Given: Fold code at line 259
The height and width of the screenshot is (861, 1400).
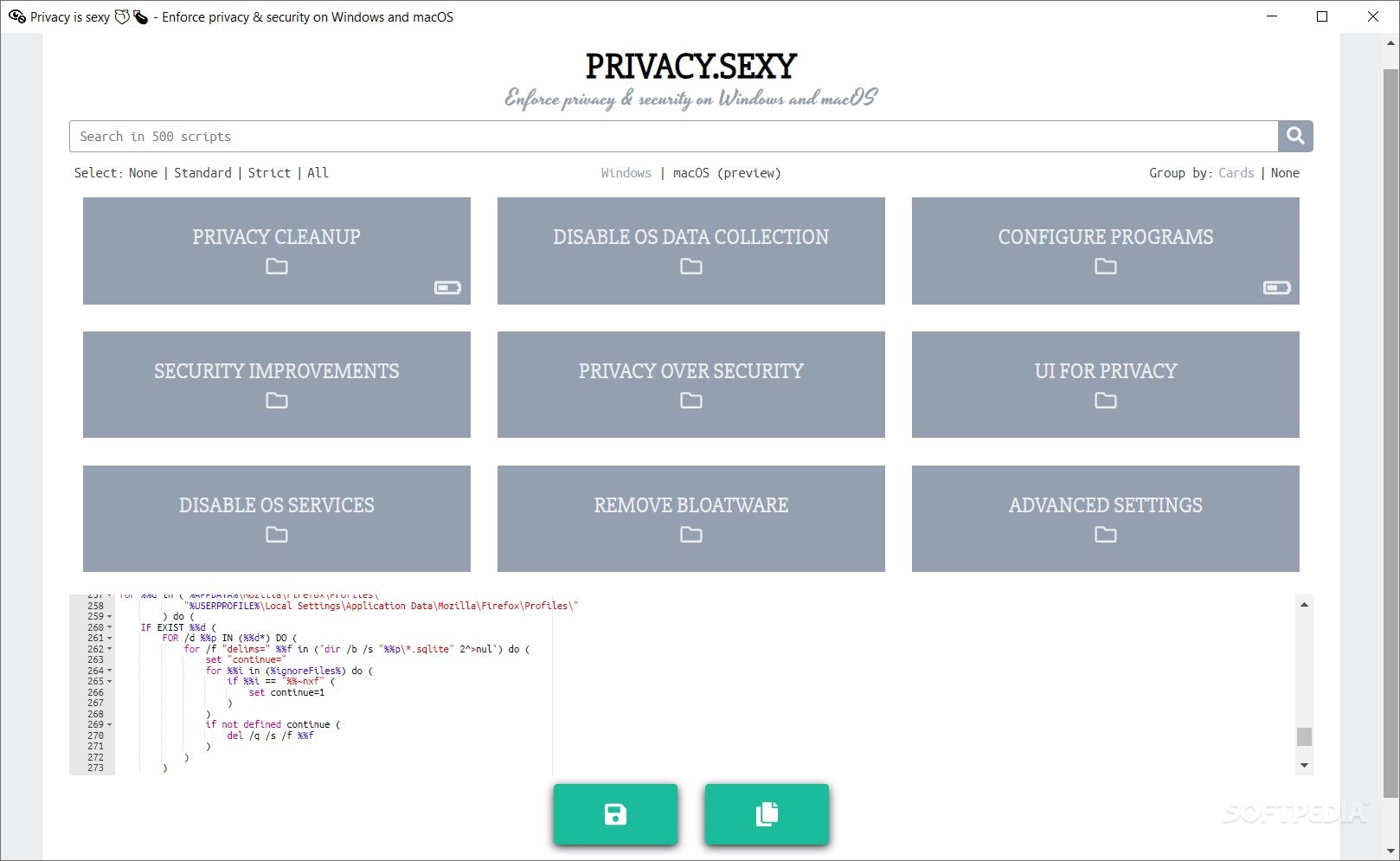Looking at the screenshot, I should [110, 617].
